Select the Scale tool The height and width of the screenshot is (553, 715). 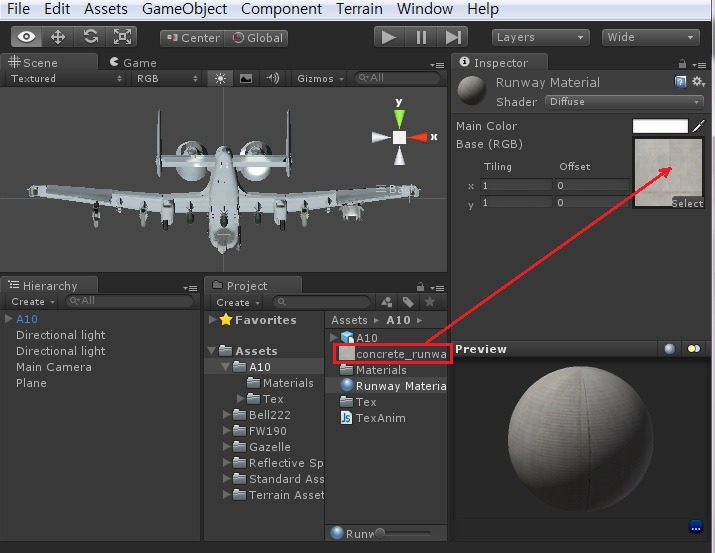[x=122, y=37]
